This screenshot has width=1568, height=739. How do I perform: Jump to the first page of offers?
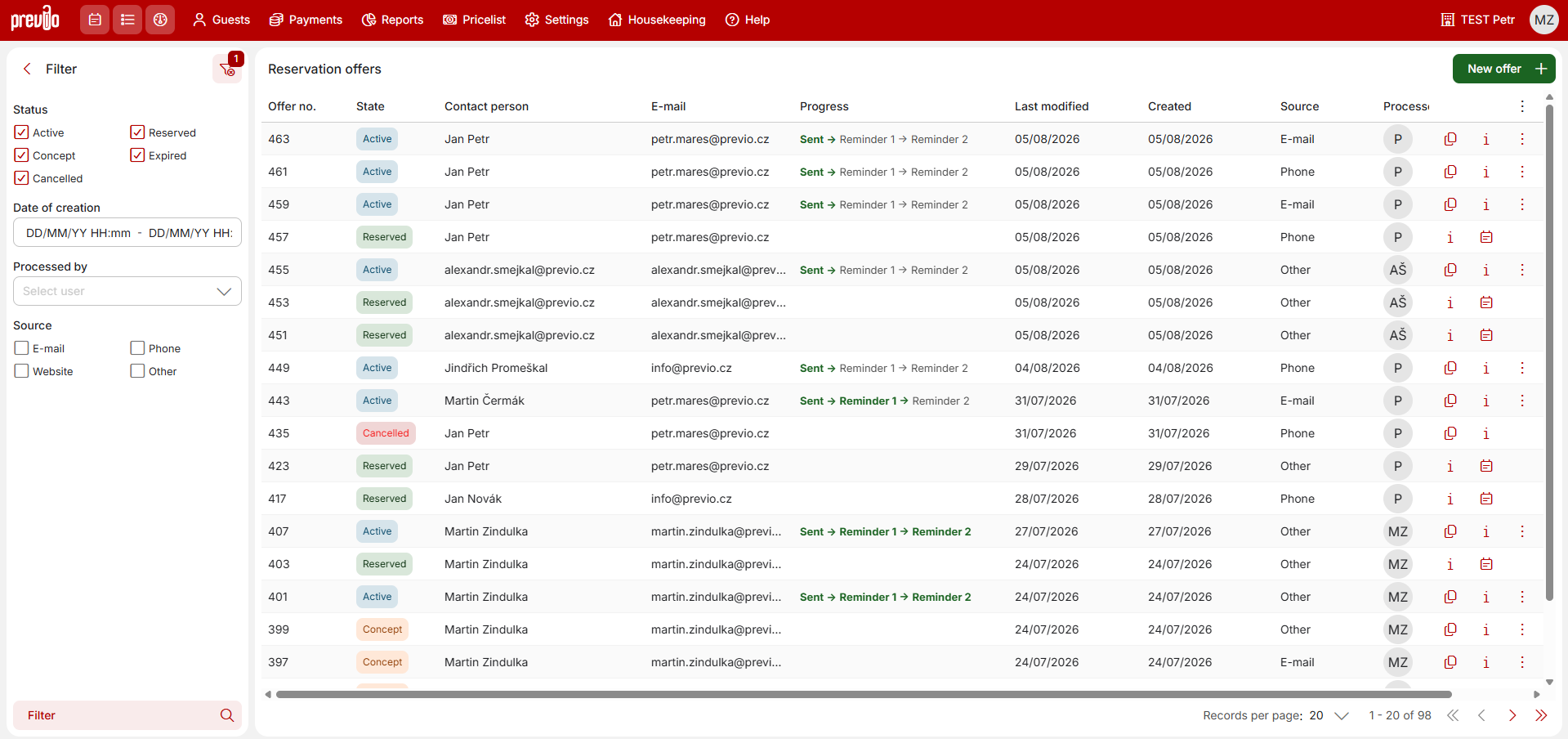point(1453,715)
